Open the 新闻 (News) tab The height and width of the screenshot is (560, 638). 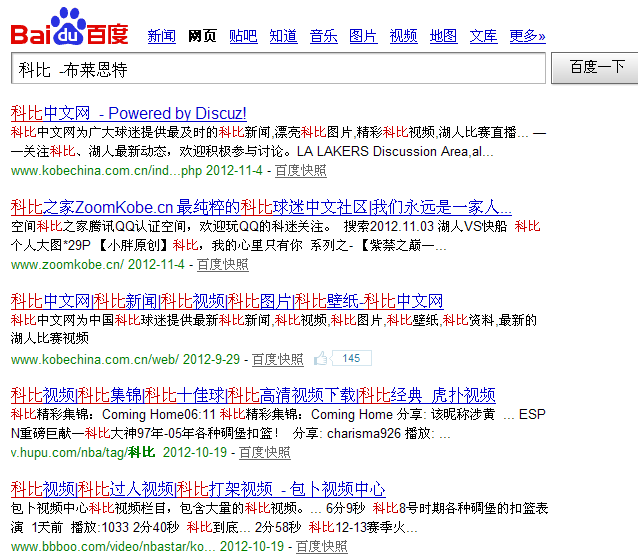(161, 36)
